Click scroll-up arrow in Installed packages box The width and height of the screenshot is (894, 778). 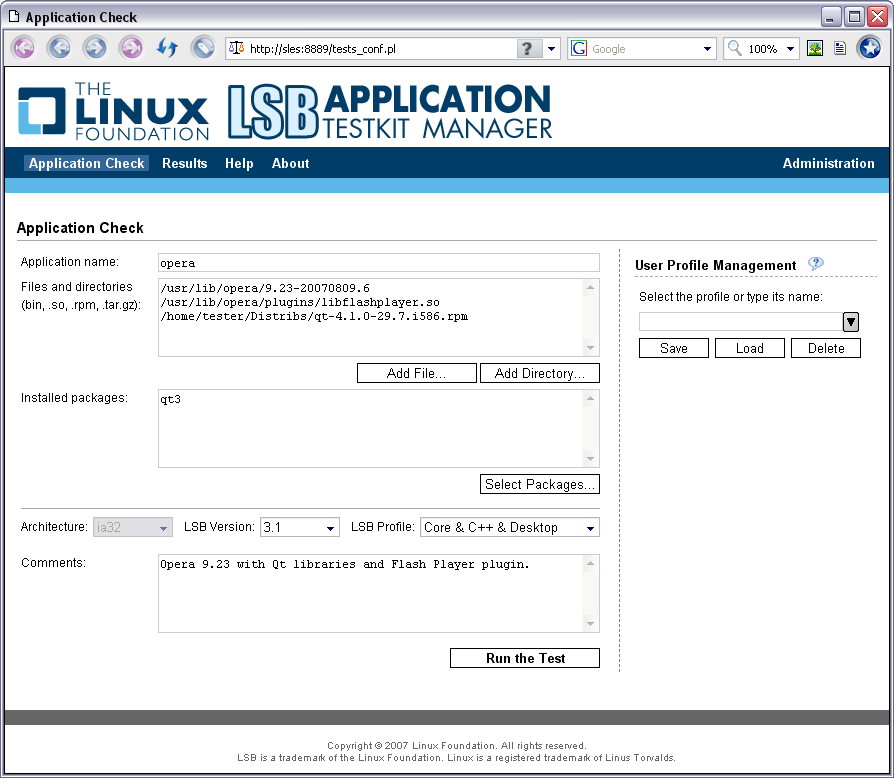591,398
